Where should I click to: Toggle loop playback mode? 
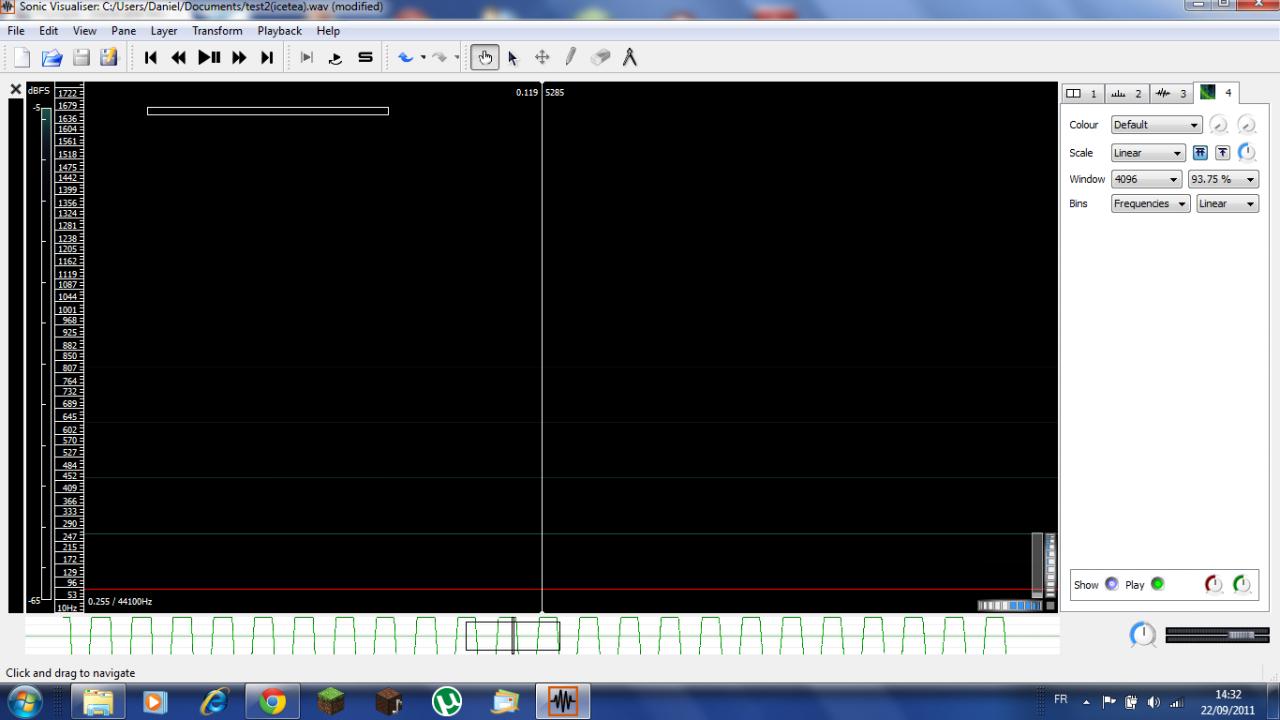[x=336, y=58]
